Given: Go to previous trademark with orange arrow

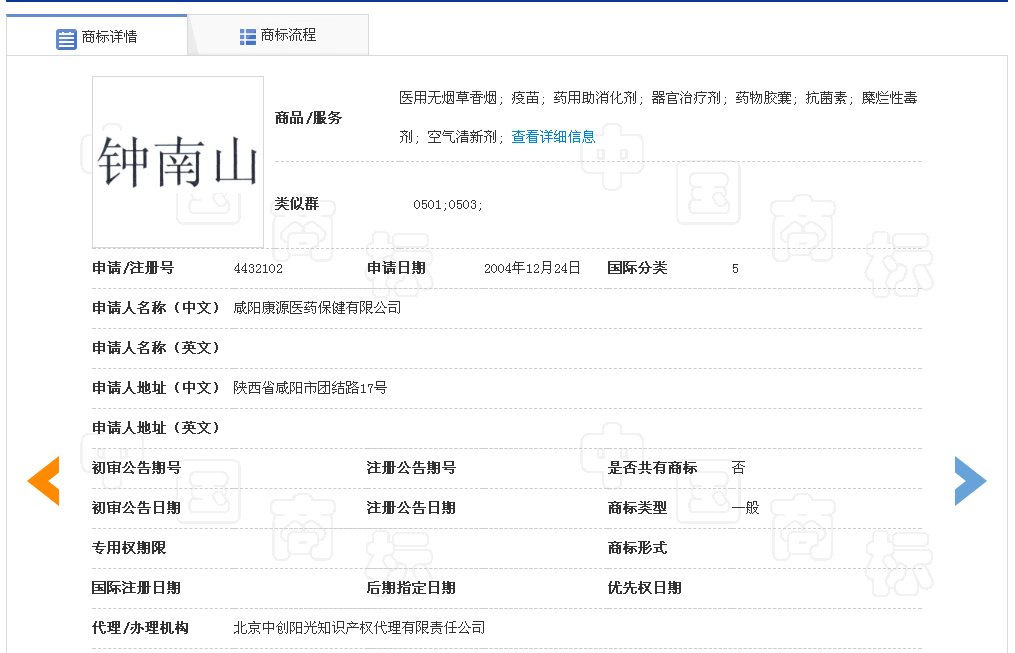Looking at the screenshot, I should (43, 480).
